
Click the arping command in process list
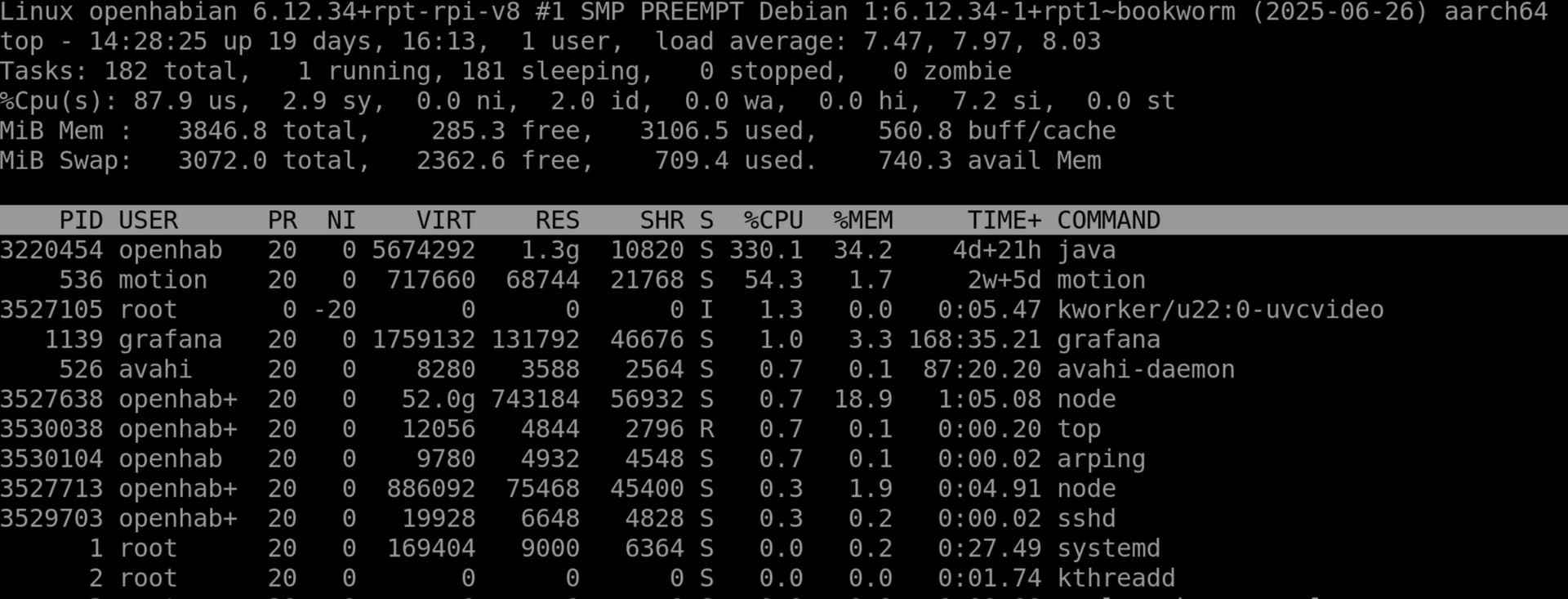pyautogui.click(x=1101, y=458)
